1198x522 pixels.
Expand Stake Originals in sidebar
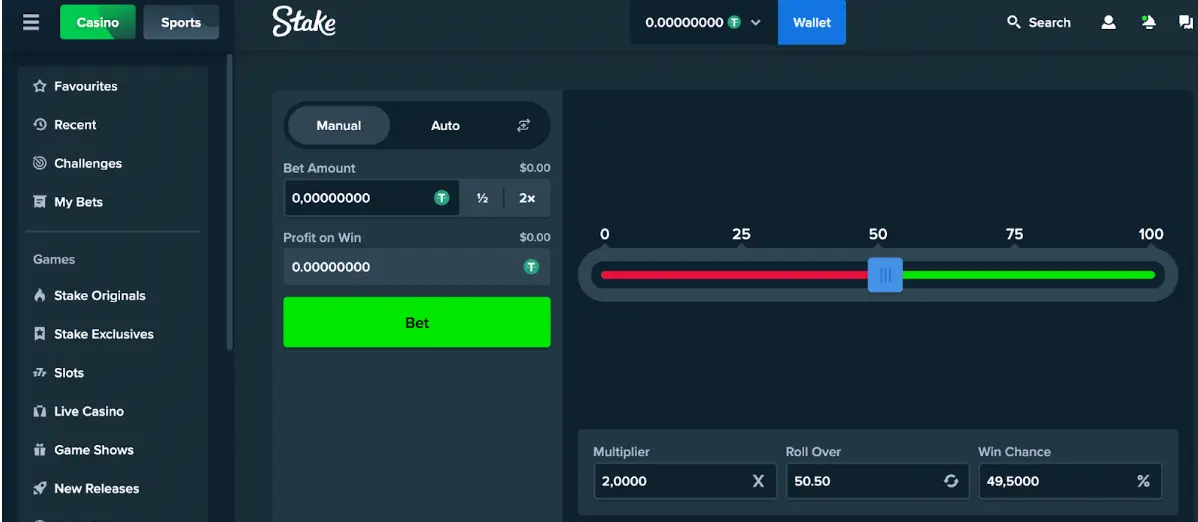point(99,296)
